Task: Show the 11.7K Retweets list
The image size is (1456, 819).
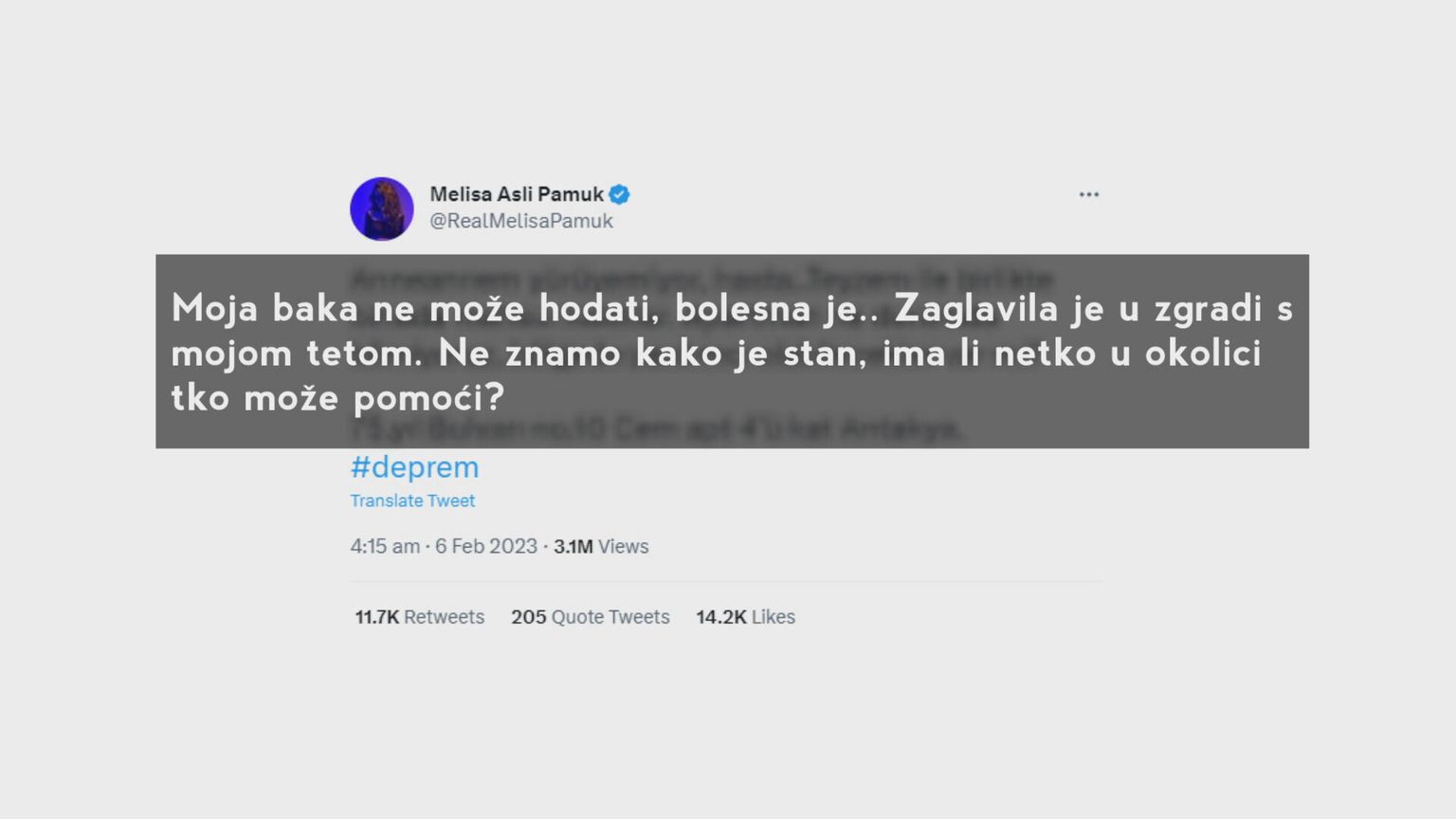Action: (419, 617)
